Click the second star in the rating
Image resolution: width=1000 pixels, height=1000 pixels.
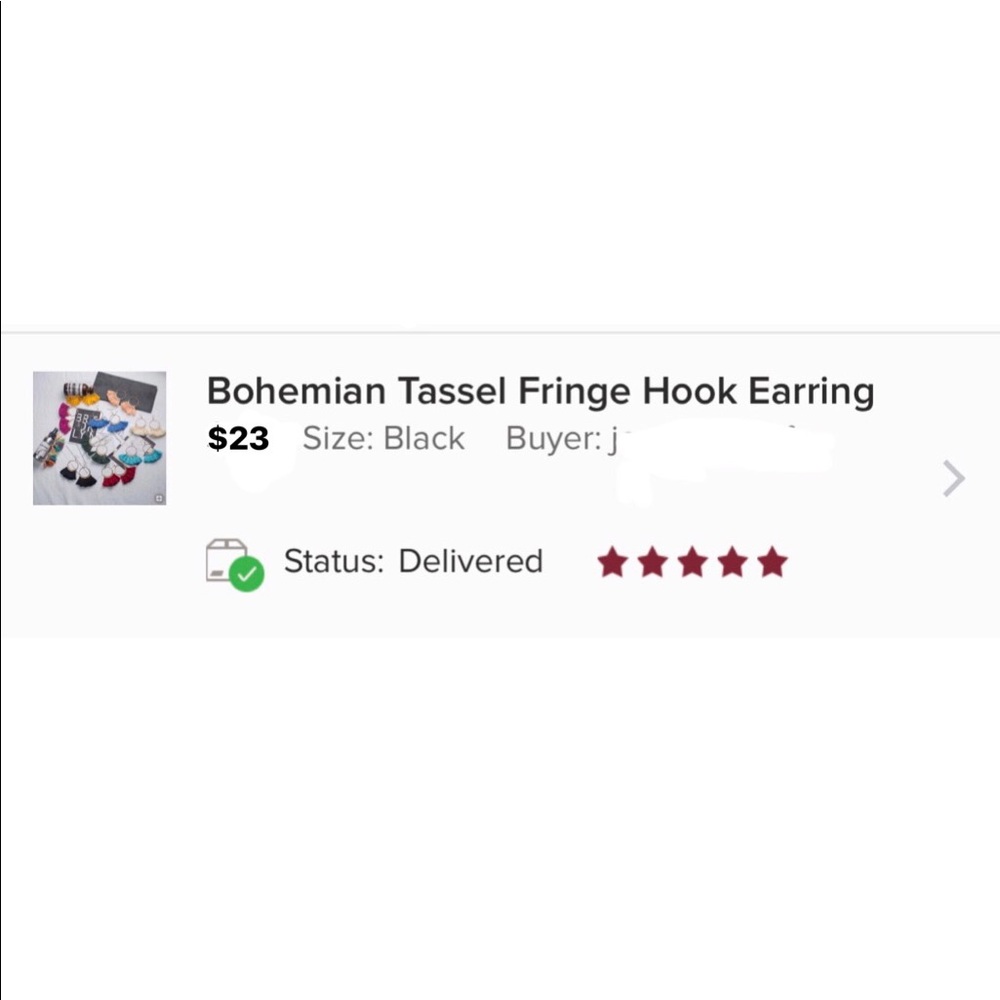tap(653, 561)
